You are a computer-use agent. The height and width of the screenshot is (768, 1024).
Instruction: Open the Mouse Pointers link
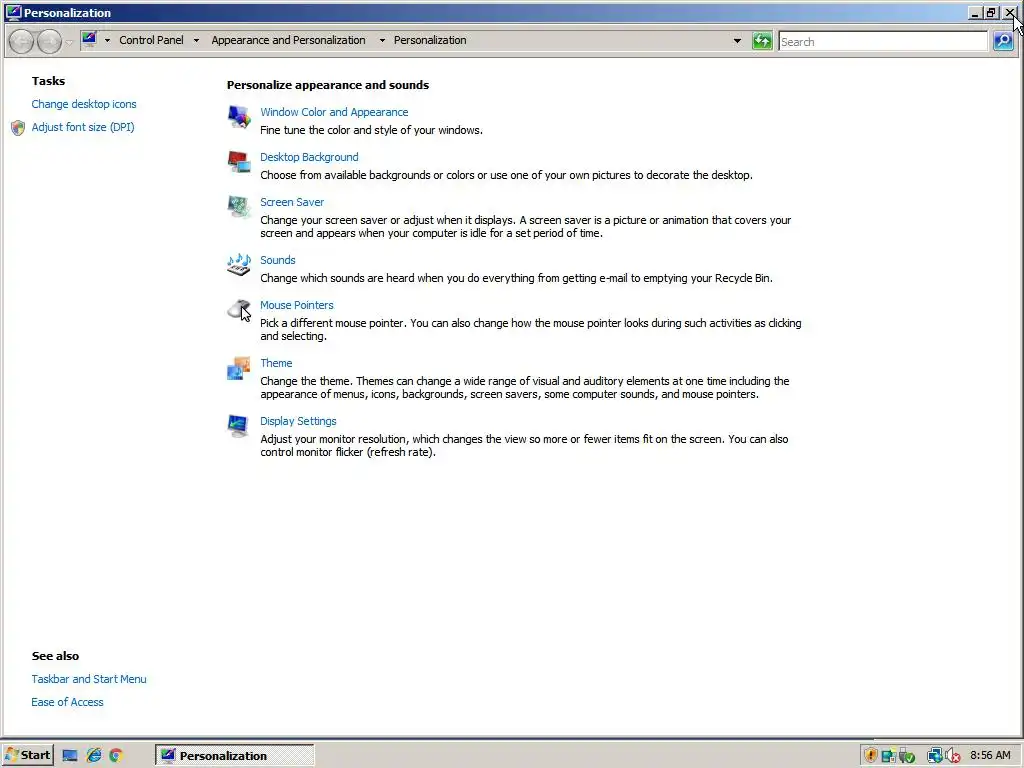coord(296,305)
